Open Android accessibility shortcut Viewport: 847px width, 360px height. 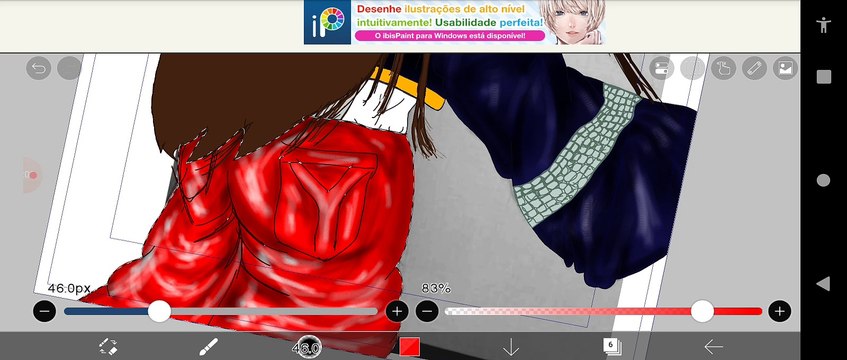823,25
